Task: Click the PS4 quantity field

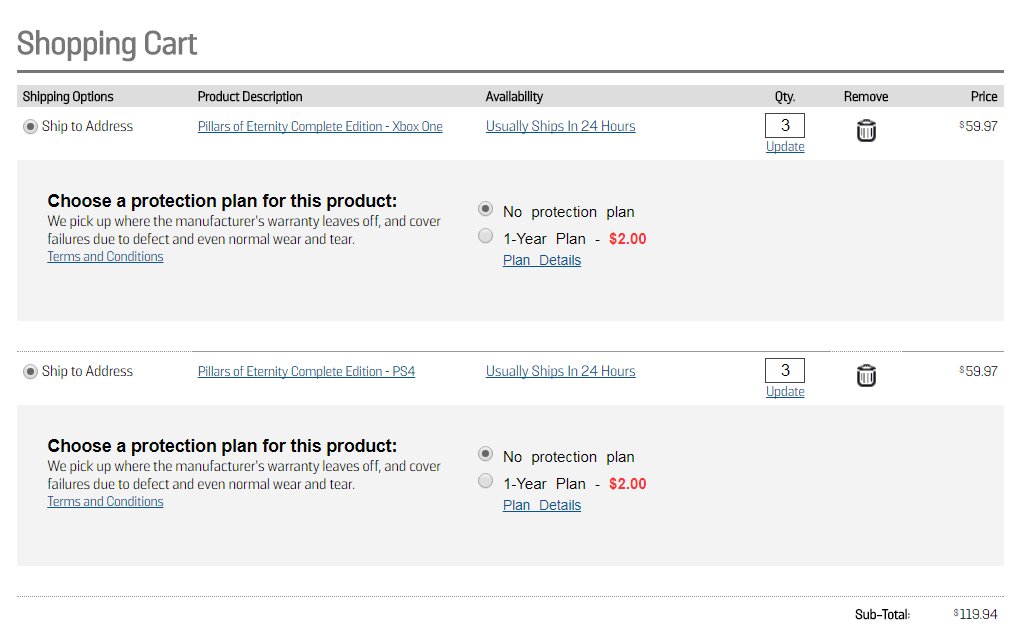Action: tap(785, 370)
